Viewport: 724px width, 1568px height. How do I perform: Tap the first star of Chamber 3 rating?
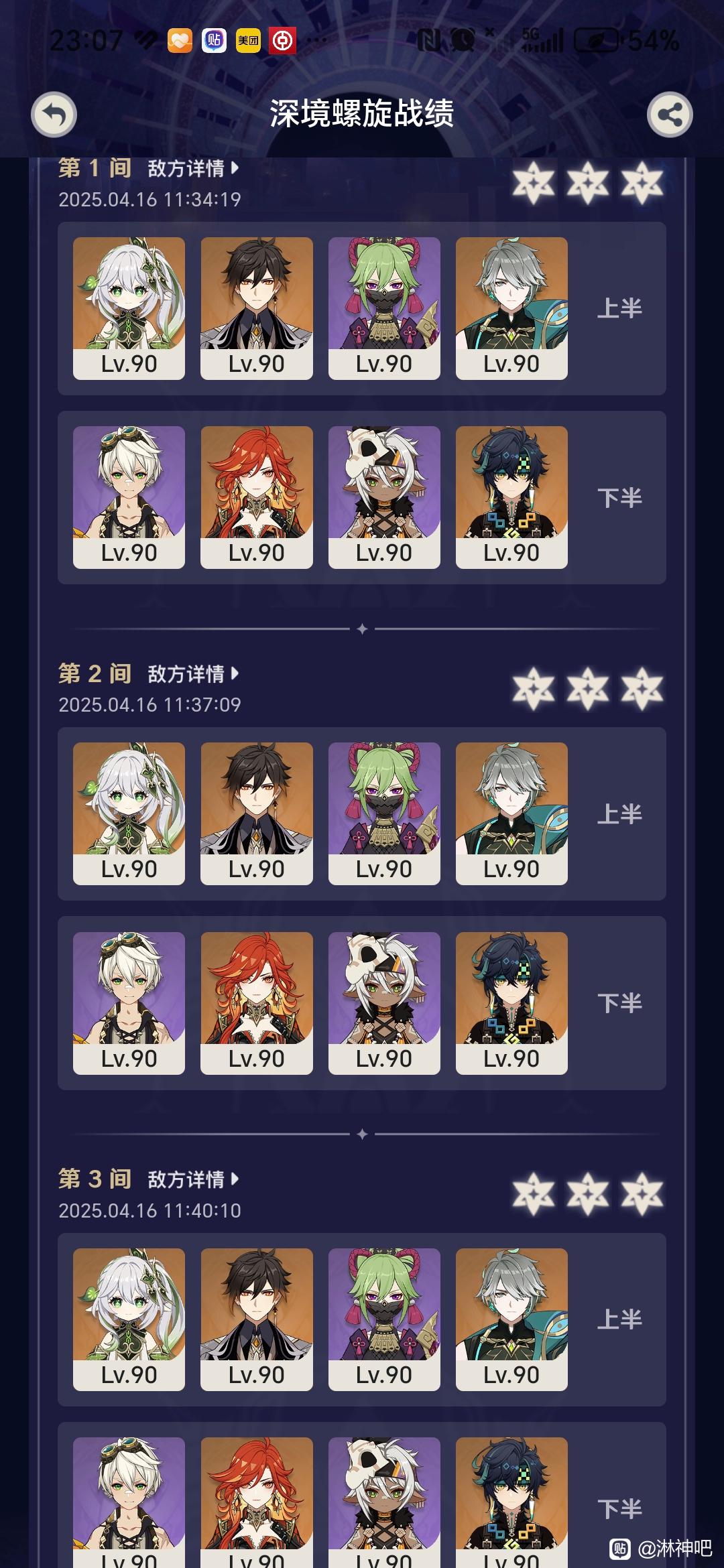point(534,1193)
